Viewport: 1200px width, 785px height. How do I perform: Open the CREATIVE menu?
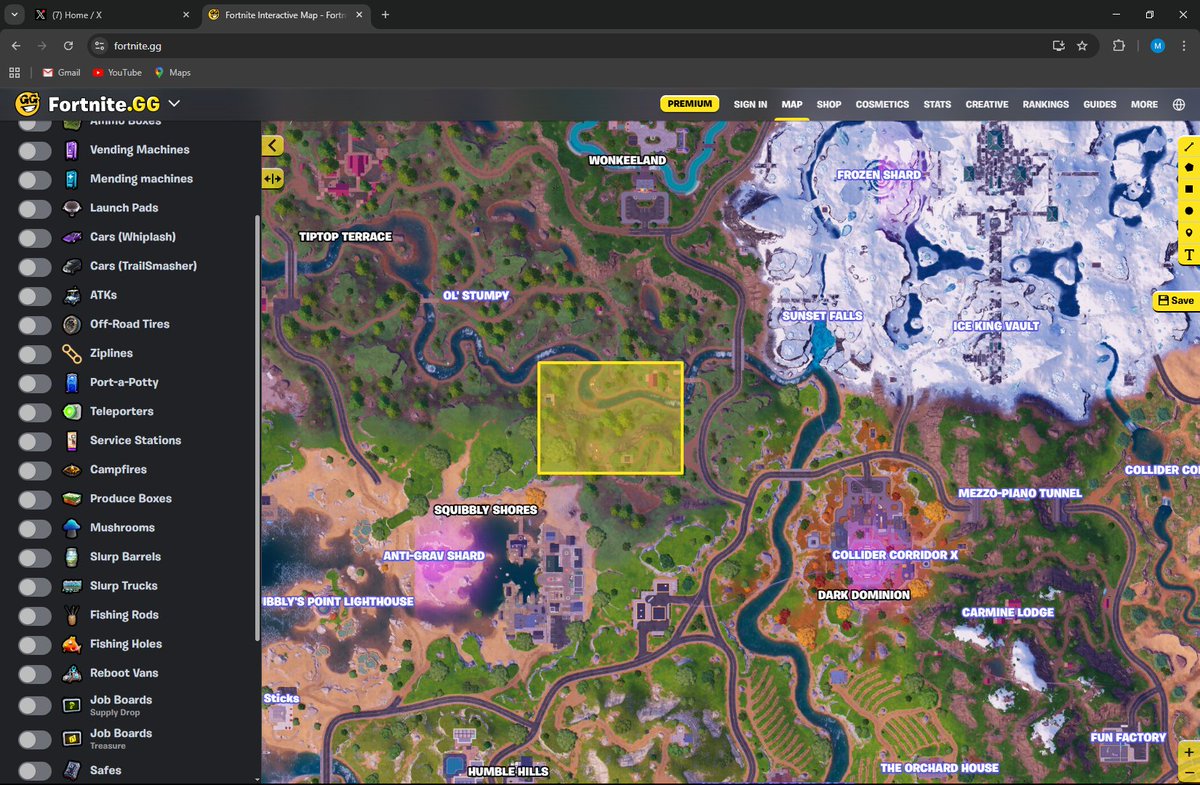pos(987,104)
